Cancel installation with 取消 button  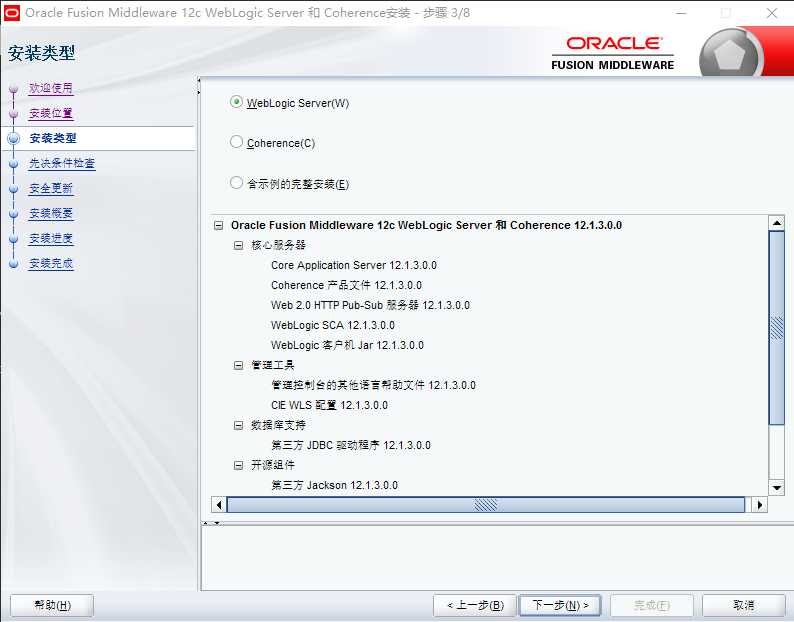(743, 605)
